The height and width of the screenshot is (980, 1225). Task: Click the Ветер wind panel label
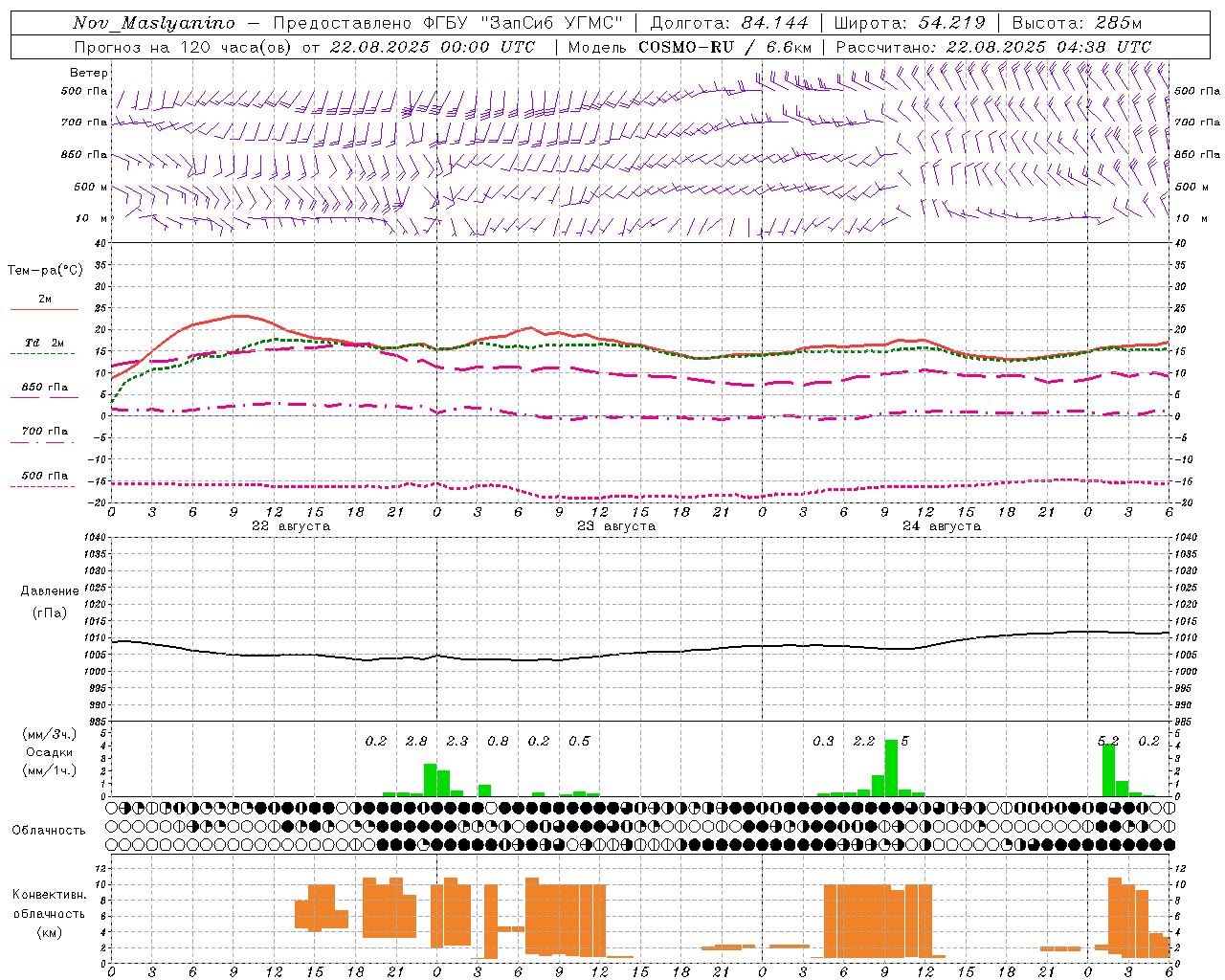[x=88, y=73]
